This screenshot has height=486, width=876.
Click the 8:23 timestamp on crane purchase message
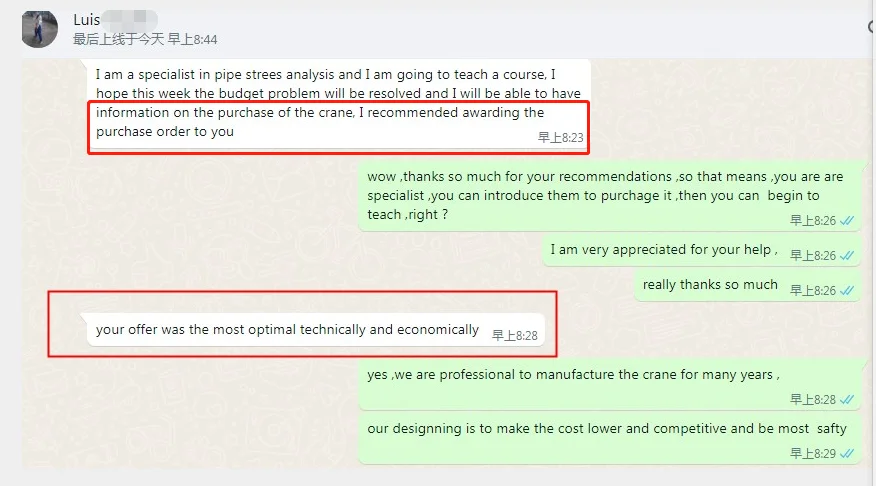(x=560, y=138)
